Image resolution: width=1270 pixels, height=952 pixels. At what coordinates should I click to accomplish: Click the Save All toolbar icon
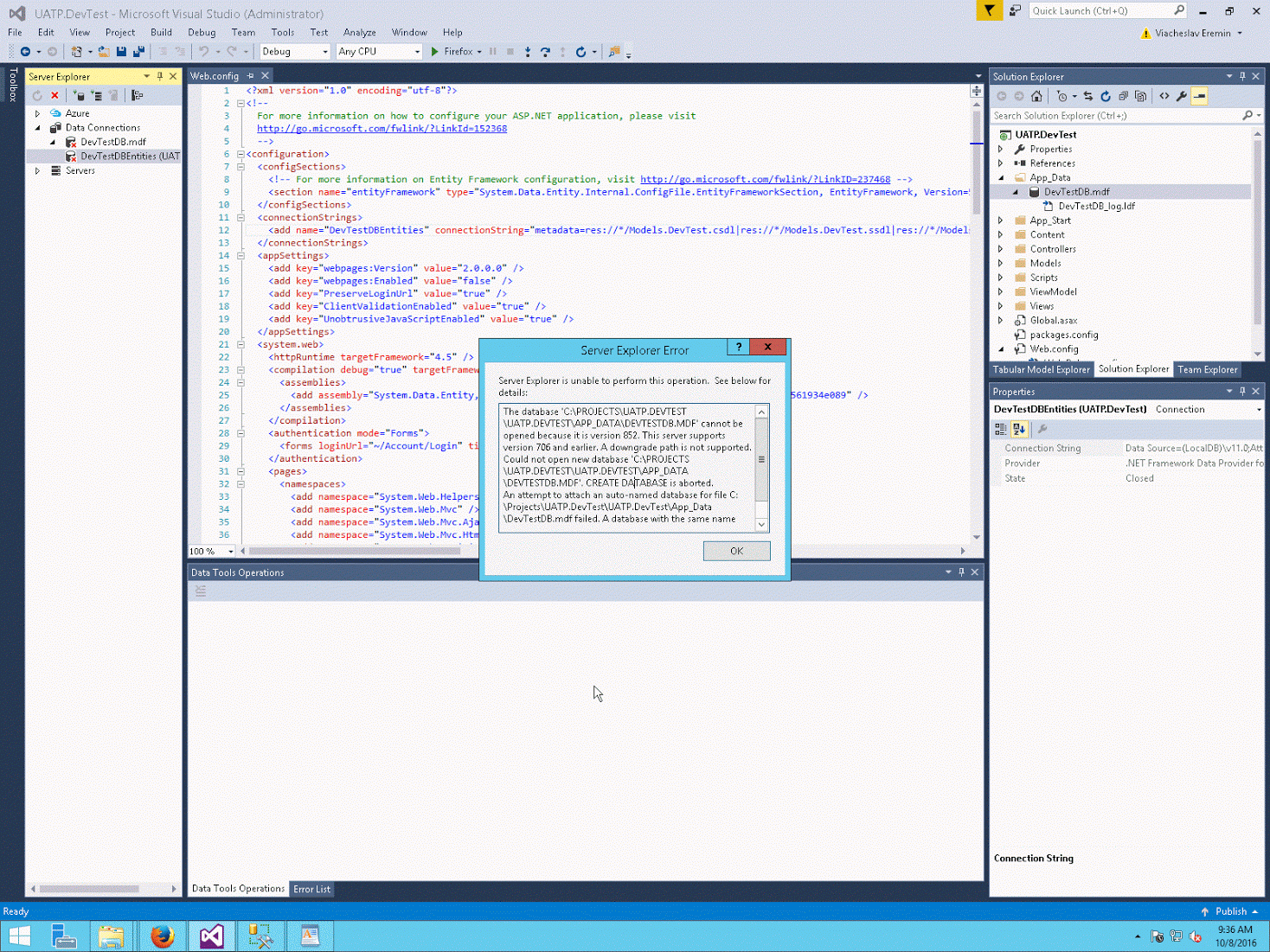[138, 52]
